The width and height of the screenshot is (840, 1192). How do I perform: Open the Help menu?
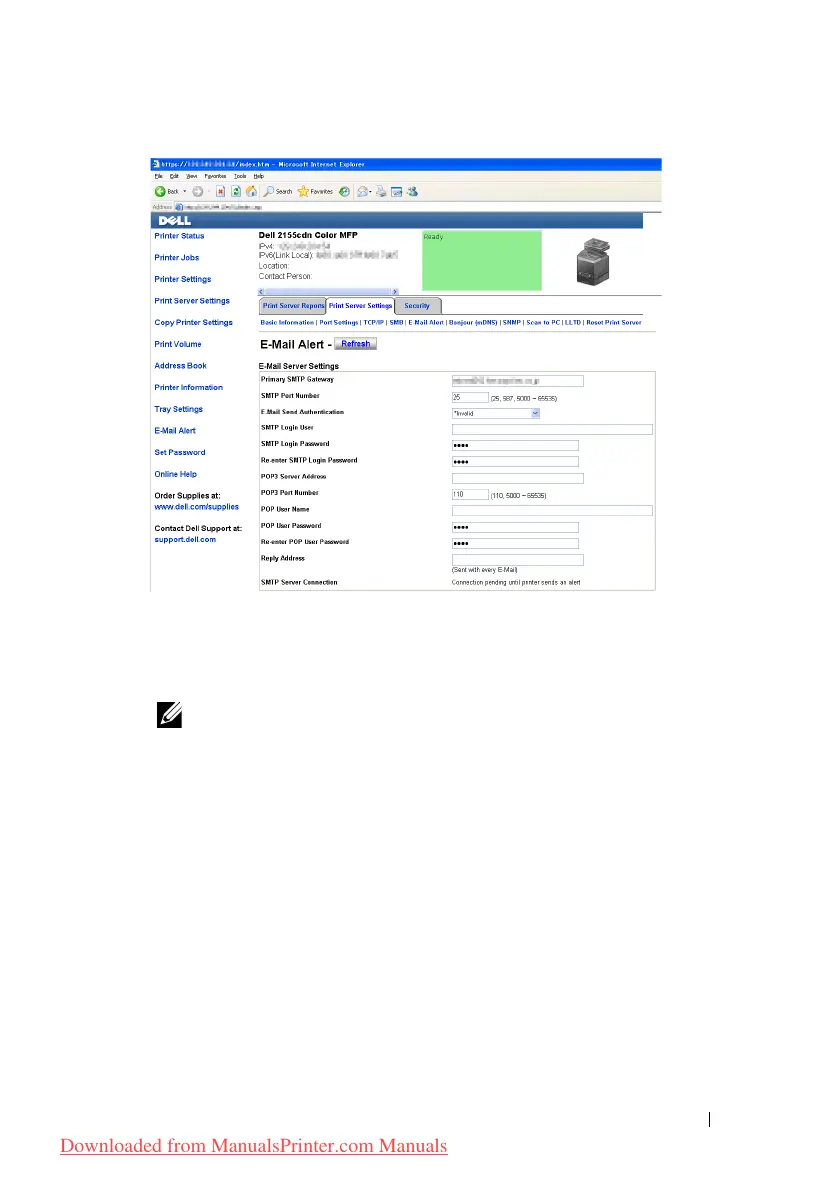258,176
